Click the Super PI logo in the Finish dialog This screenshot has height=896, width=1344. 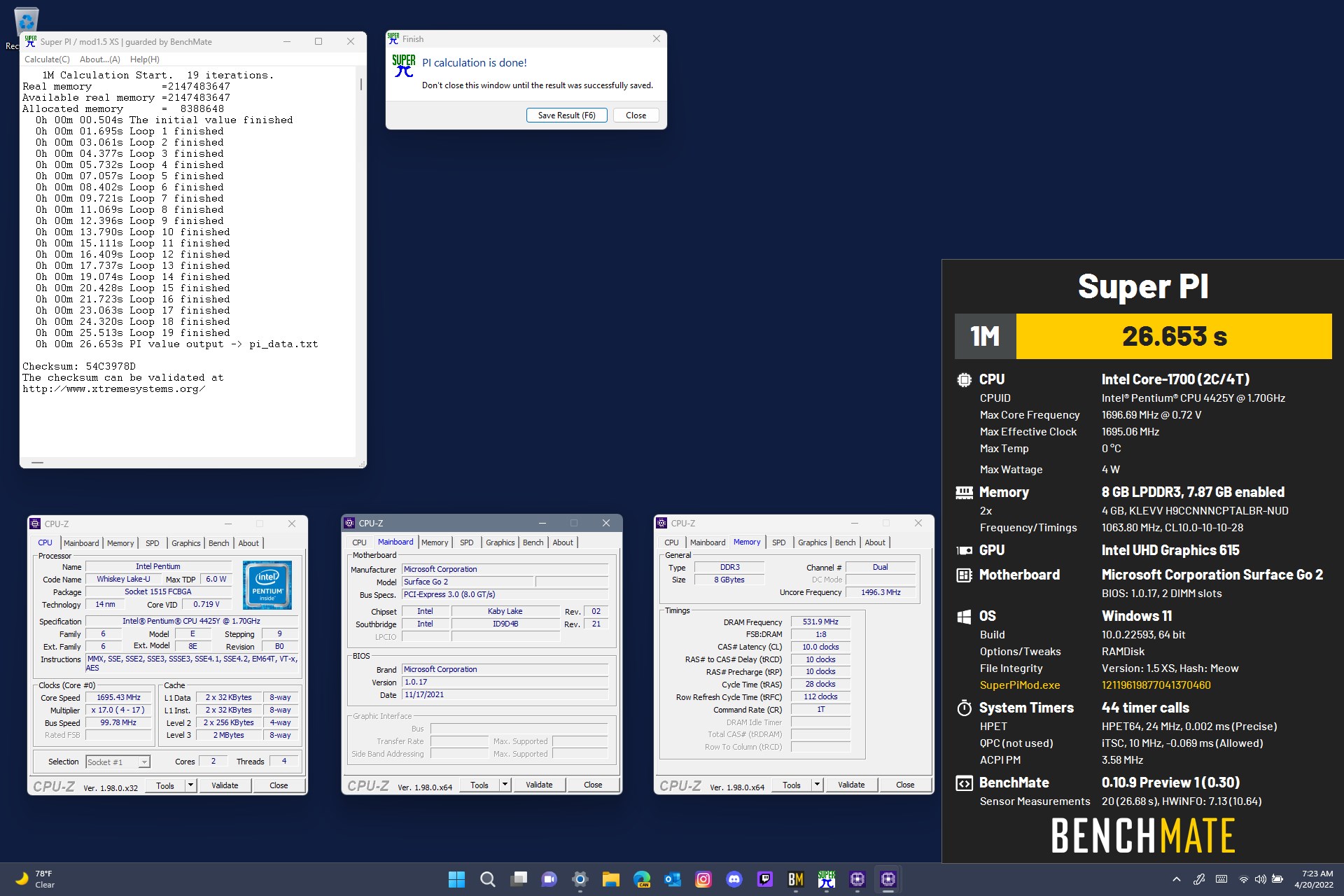[404, 65]
